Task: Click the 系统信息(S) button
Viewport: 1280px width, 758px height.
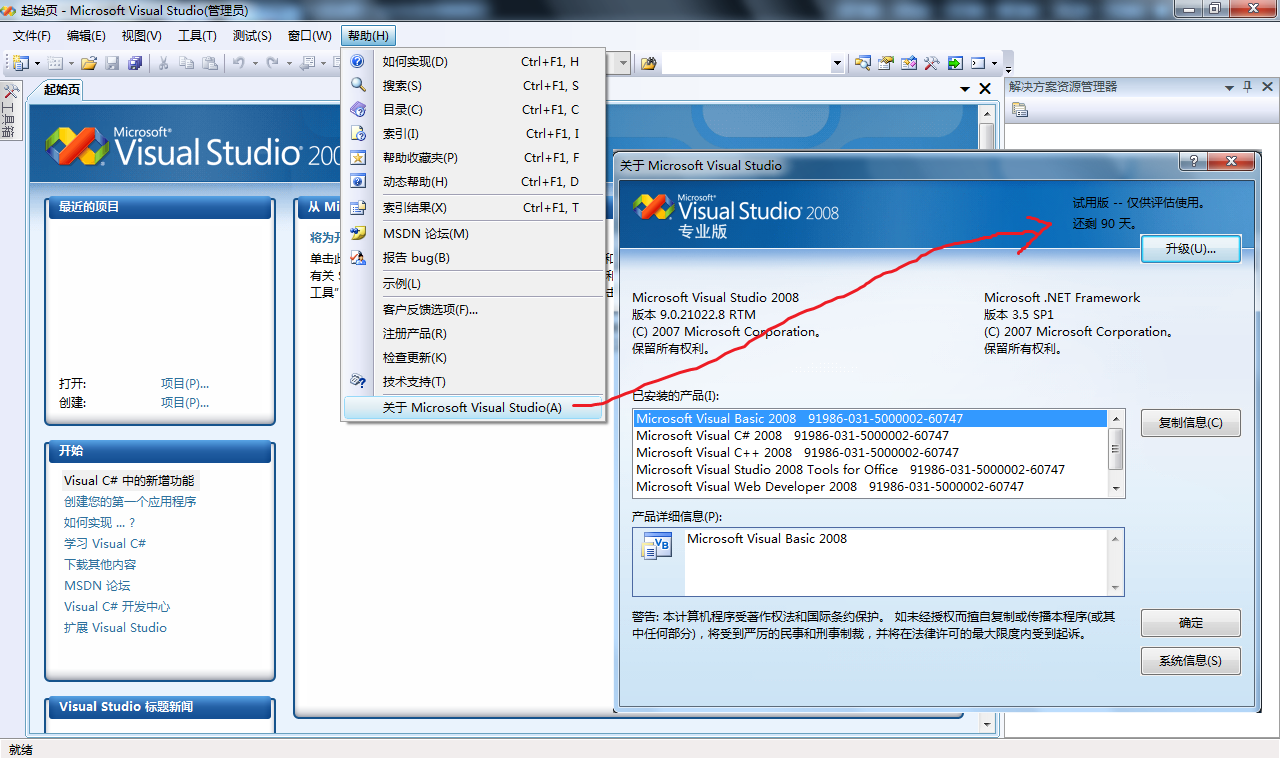Action: 1190,661
